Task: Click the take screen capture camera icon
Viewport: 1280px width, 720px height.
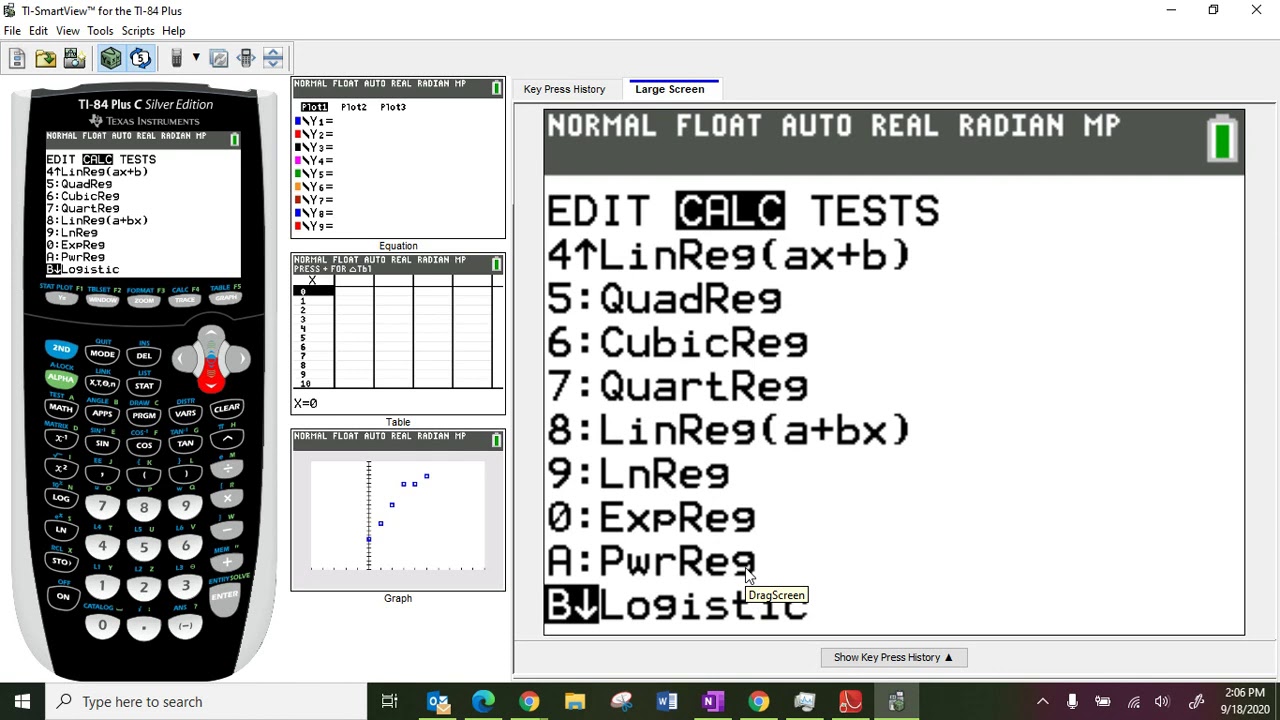Action: point(73,58)
